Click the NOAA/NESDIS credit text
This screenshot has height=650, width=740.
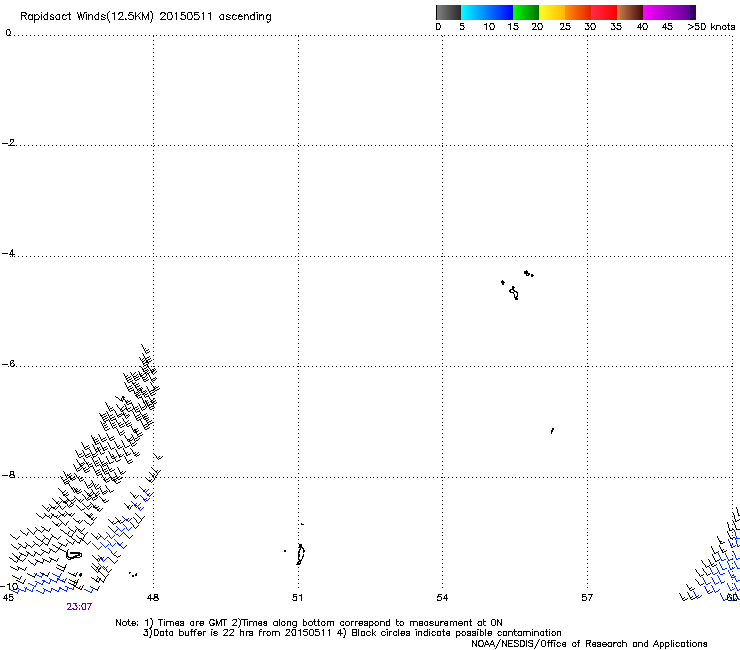[x=589, y=644]
